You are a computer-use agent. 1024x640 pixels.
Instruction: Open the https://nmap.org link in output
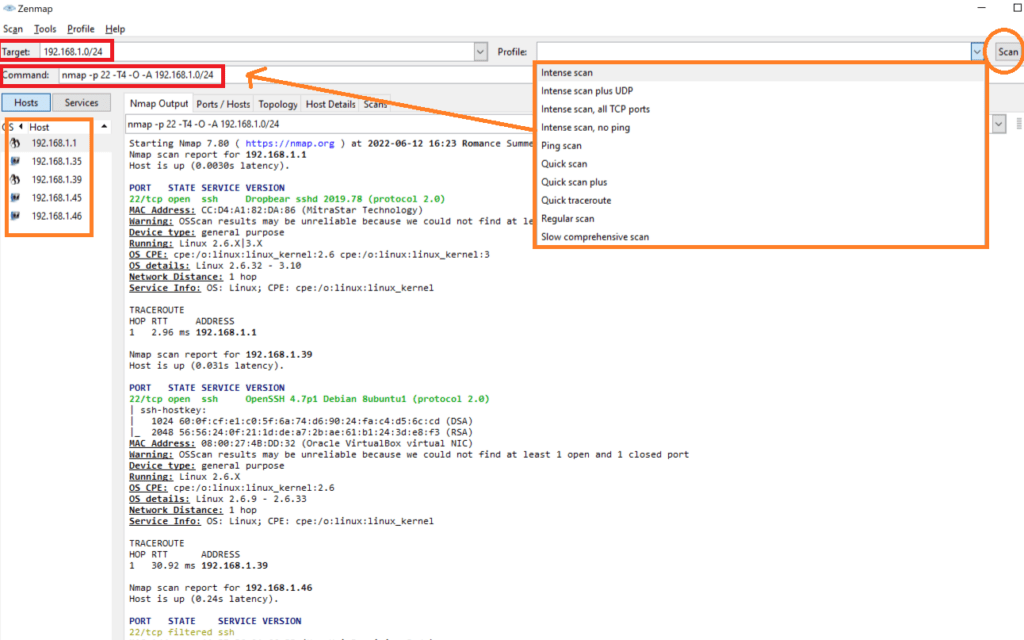pos(290,144)
